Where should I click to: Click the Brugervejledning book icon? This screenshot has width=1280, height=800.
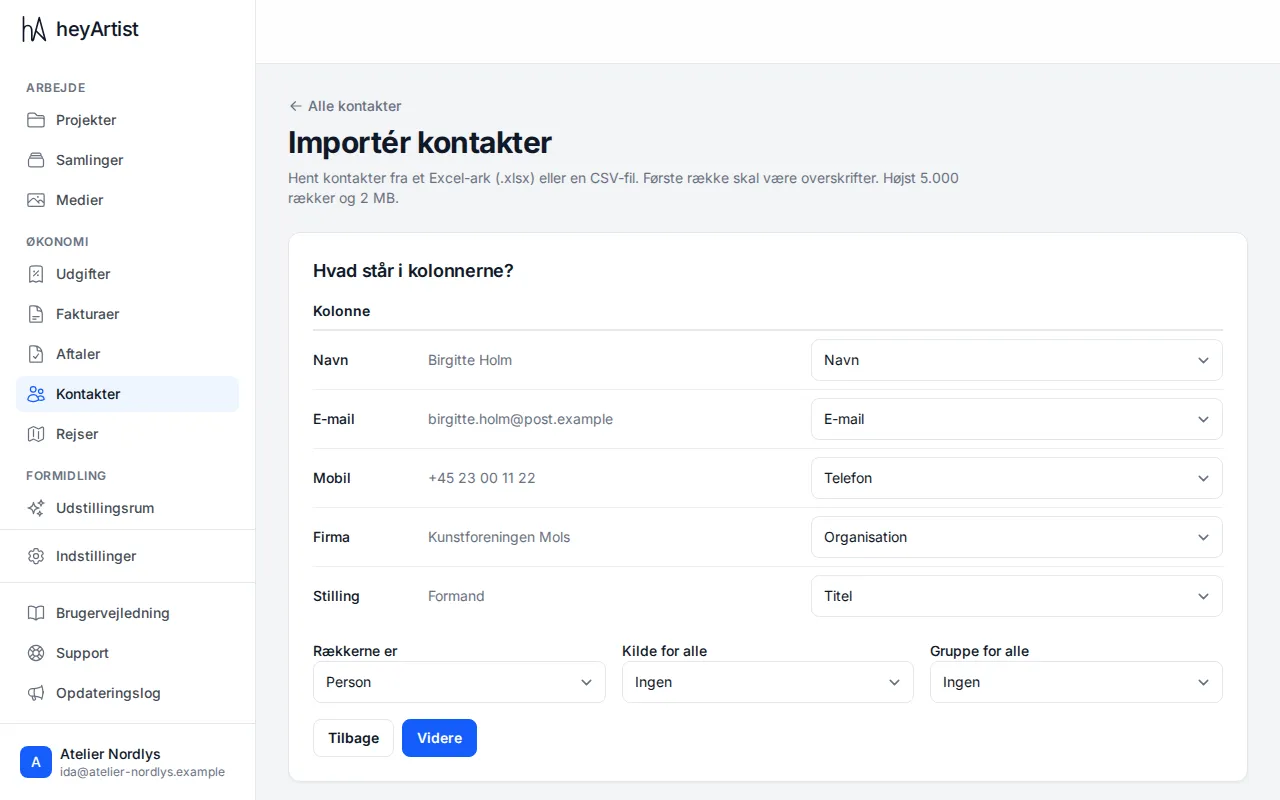pyautogui.click(x=36, y=613)
